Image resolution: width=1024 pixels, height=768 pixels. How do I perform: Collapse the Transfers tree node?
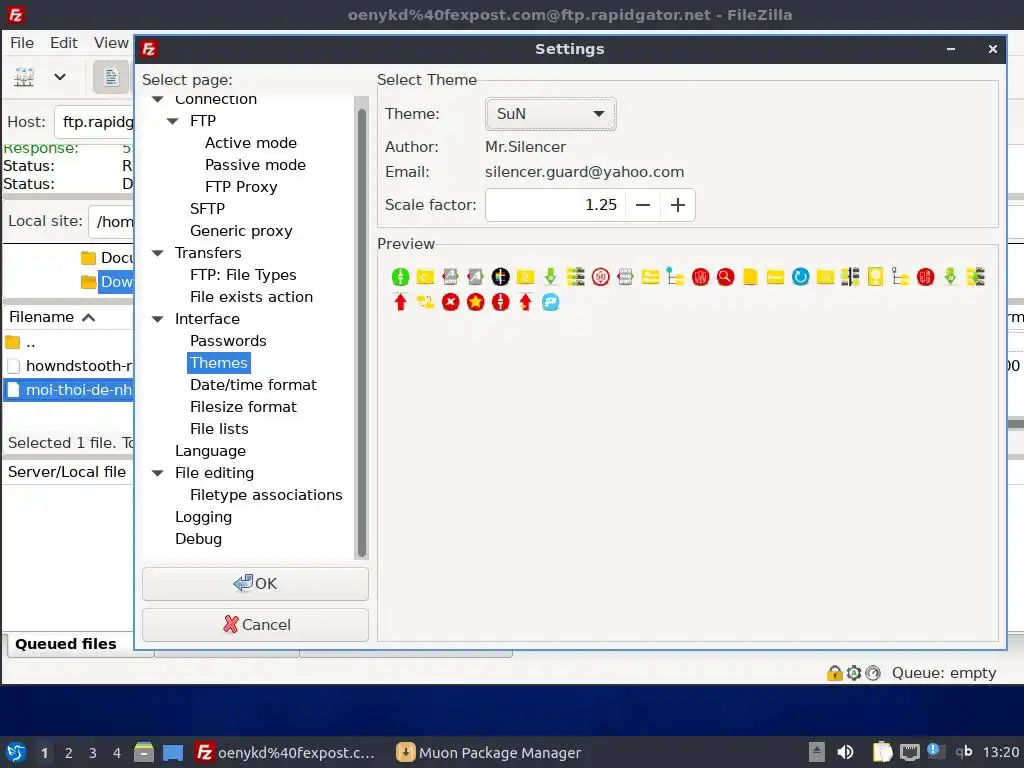pyautogui.click(x=157, y=253)
